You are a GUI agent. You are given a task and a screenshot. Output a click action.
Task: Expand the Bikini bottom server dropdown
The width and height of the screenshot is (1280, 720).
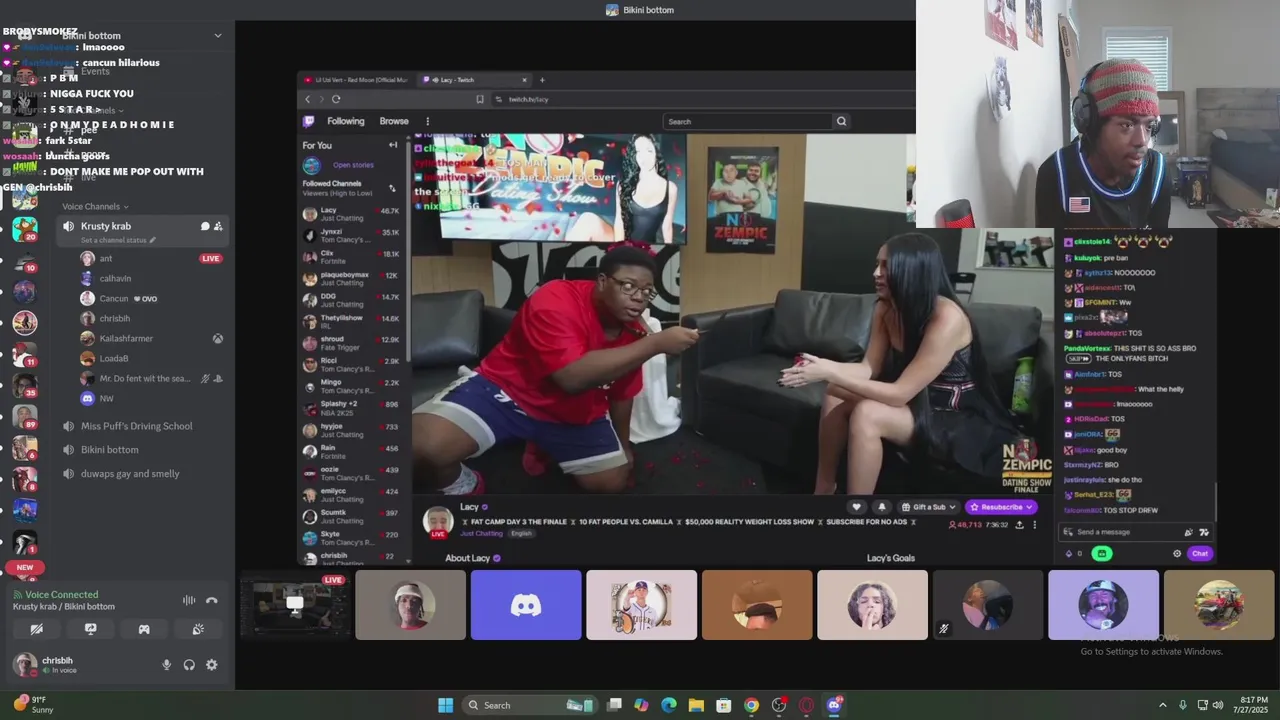218,36
